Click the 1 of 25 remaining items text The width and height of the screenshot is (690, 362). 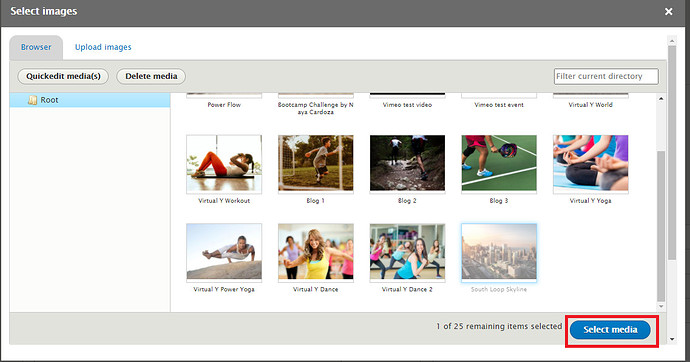click(499, 326)
